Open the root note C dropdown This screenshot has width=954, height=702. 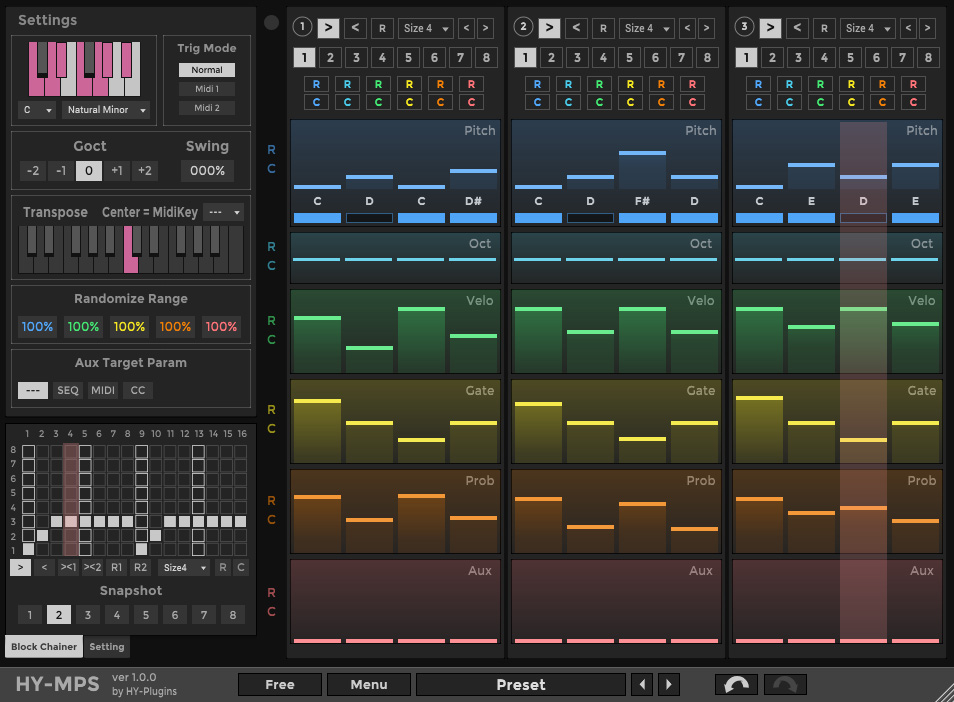coord(38,110)
